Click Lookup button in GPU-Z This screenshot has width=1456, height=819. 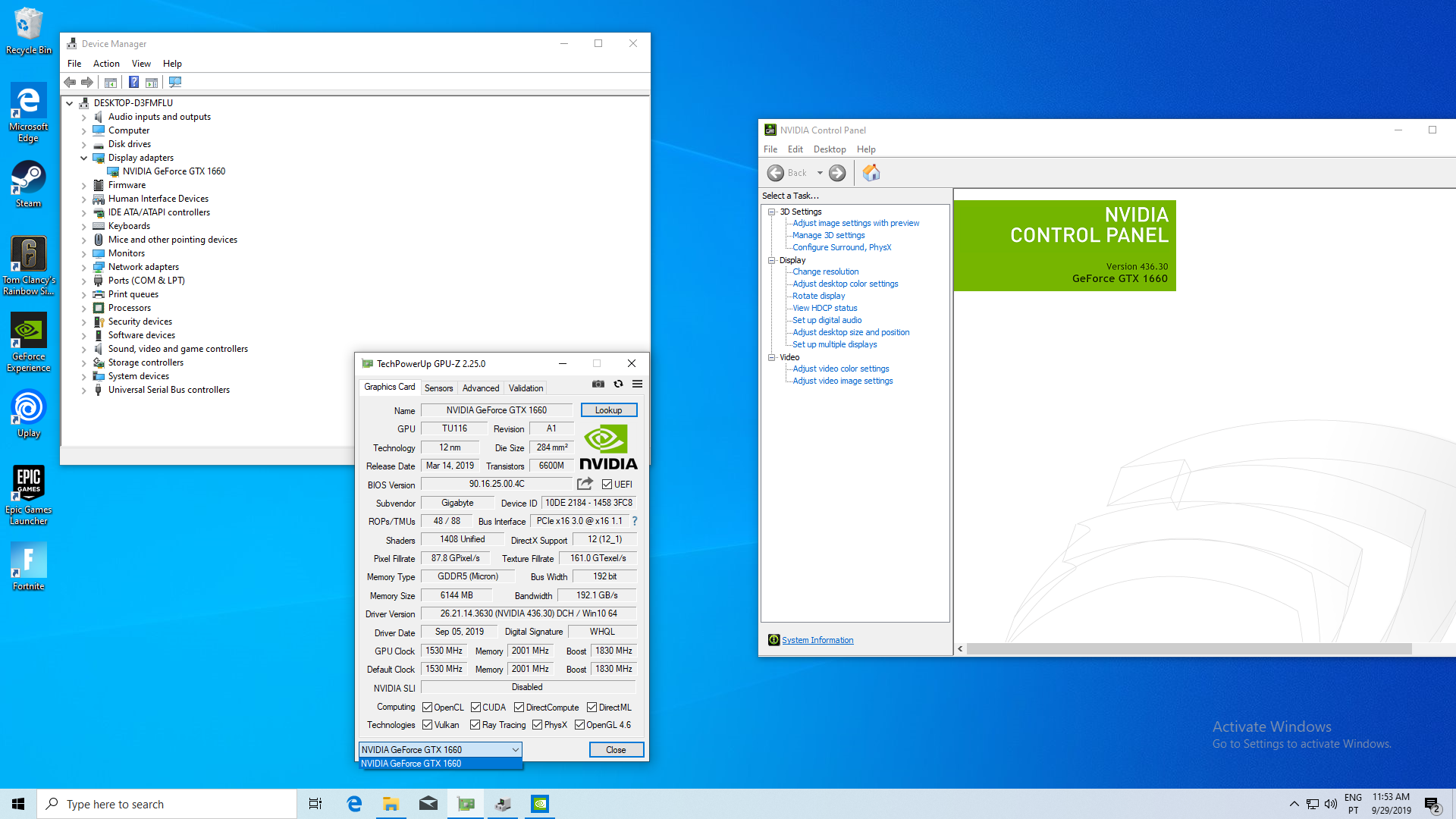(x=609, y=410)
